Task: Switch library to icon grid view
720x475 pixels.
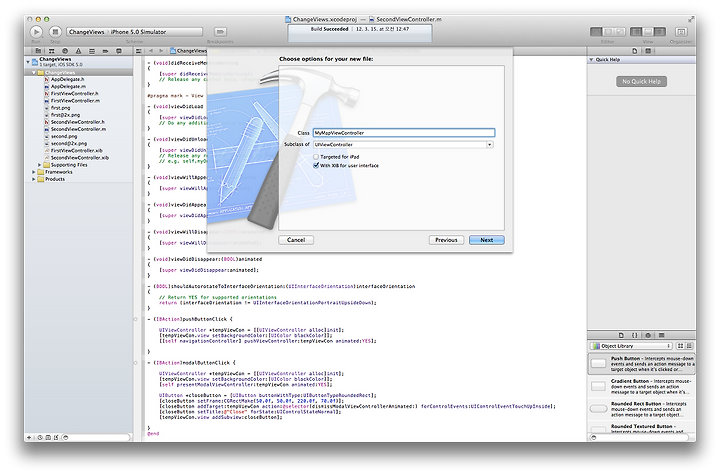Action: pyautogui.click(x=681, y=346)
